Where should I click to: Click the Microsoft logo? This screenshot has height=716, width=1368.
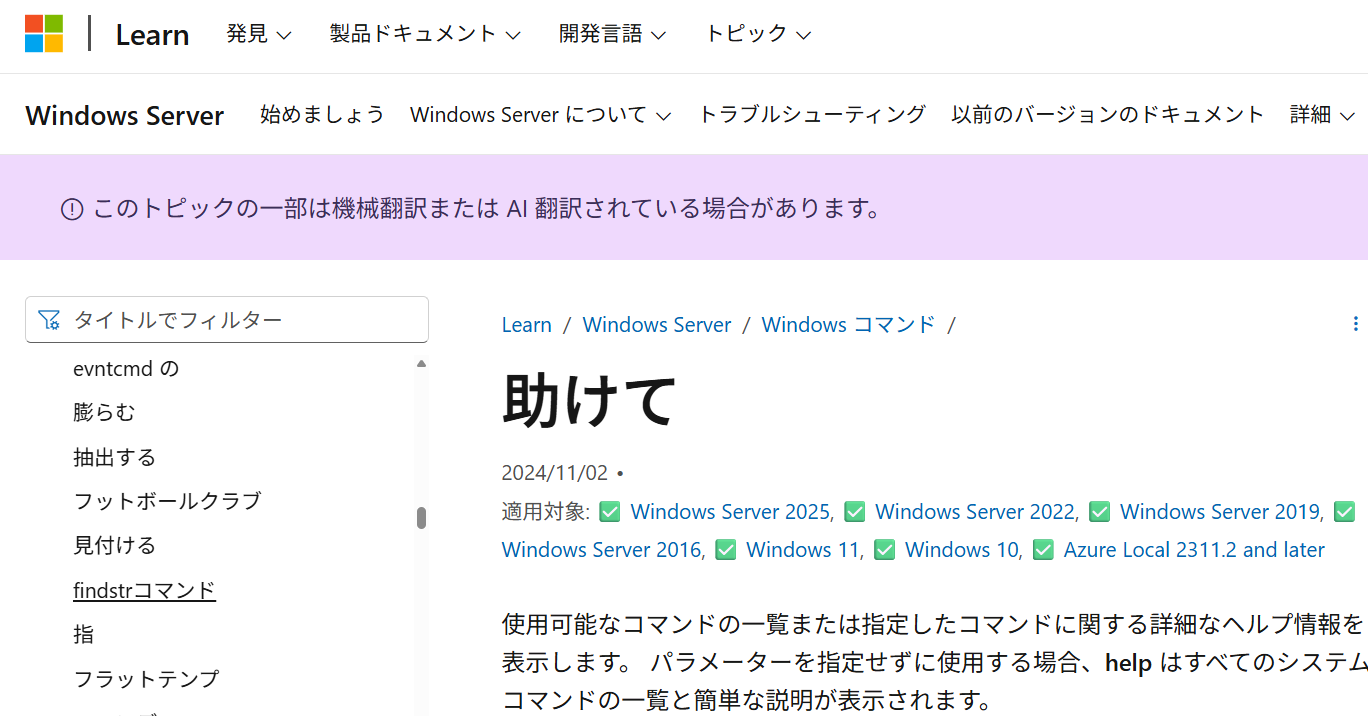pos(44,34)
